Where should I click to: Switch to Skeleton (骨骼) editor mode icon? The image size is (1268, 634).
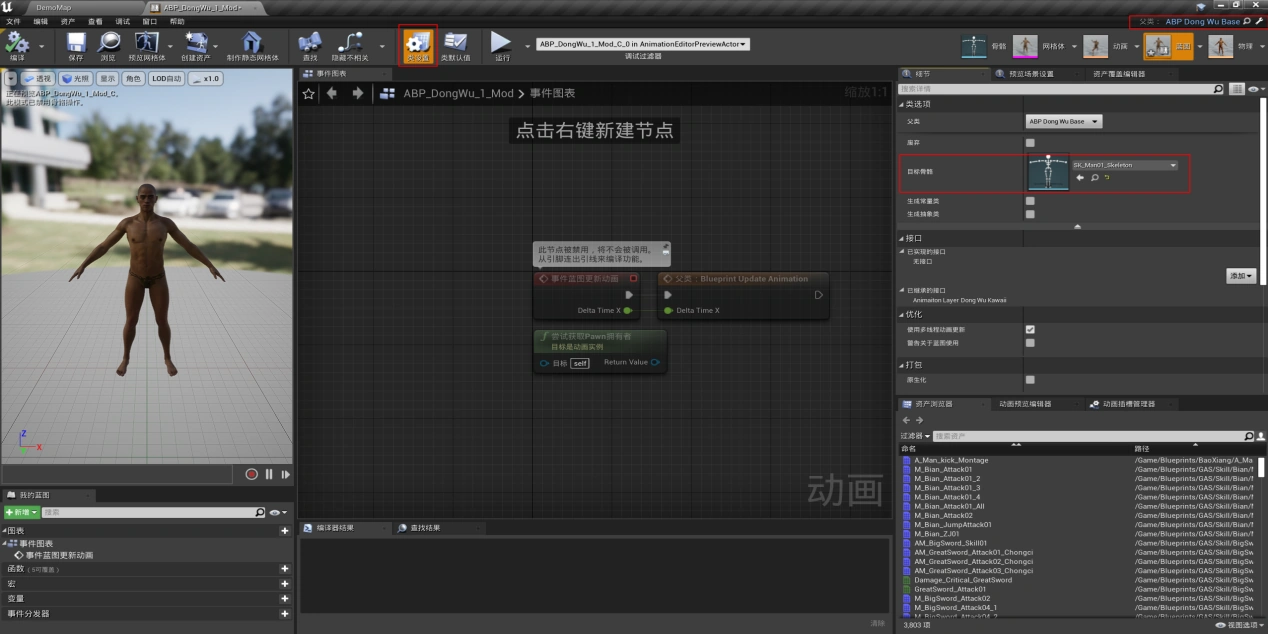click(973, 46)
